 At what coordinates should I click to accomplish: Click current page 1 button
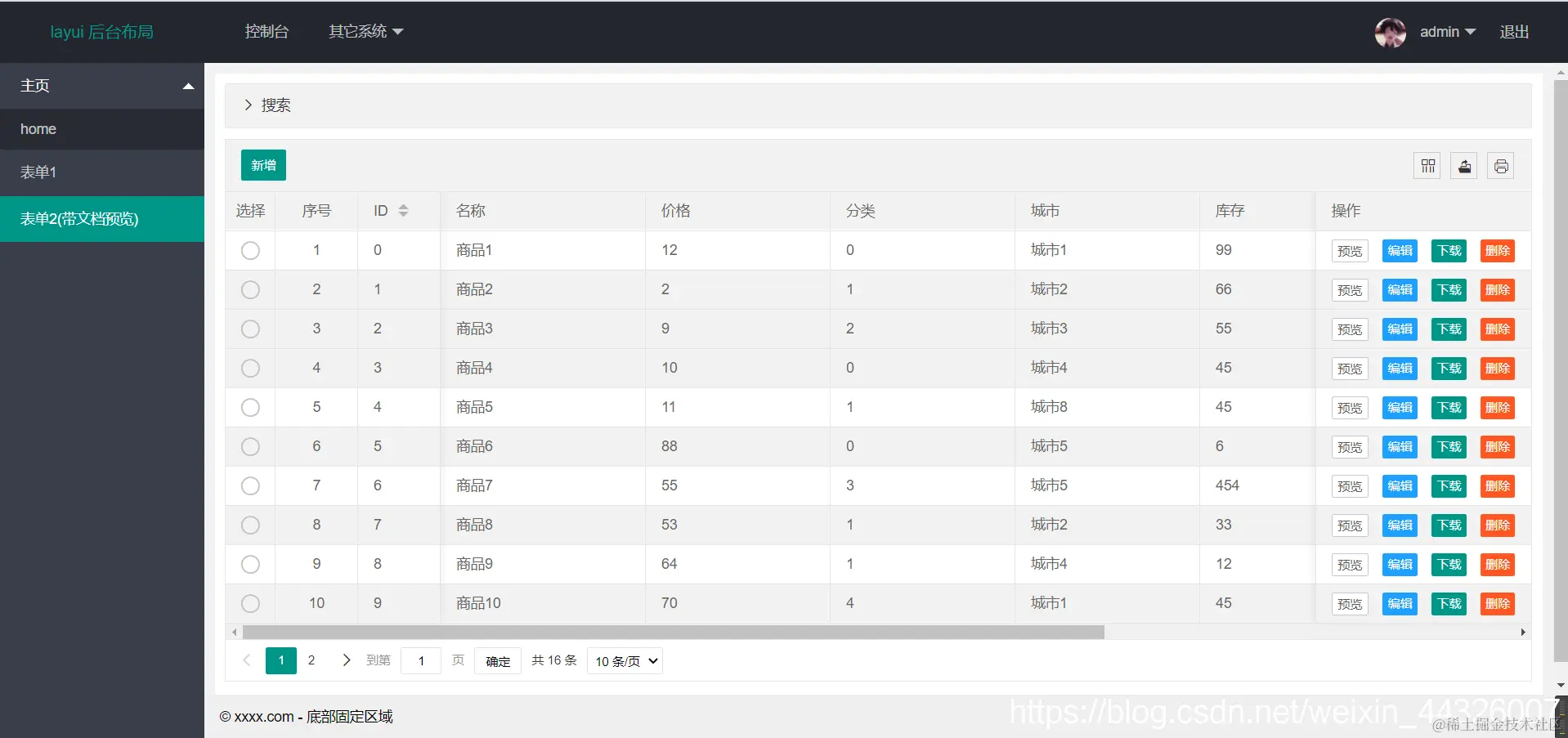click(281, 660)
